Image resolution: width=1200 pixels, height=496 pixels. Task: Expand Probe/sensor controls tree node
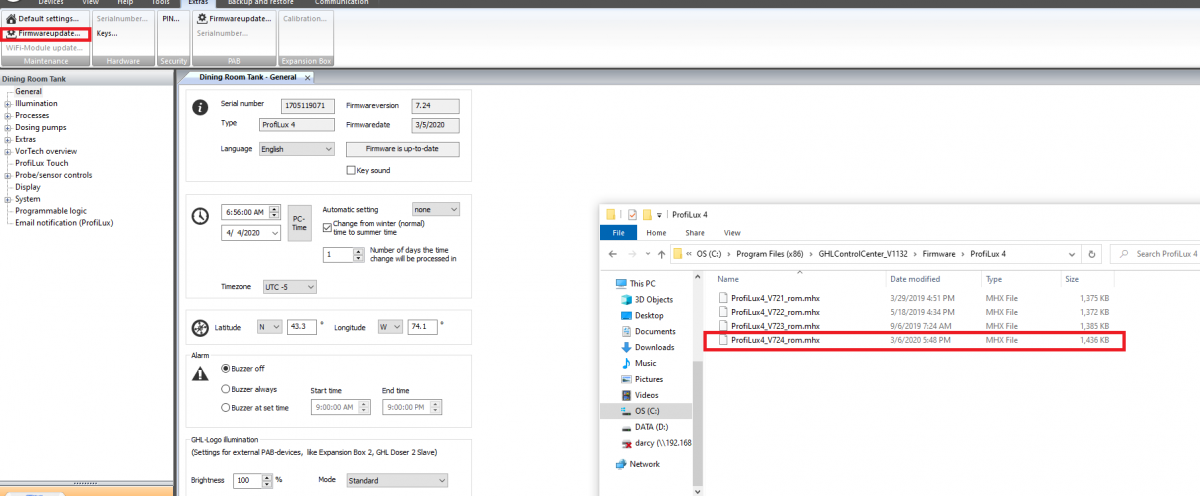click(8, 175)
